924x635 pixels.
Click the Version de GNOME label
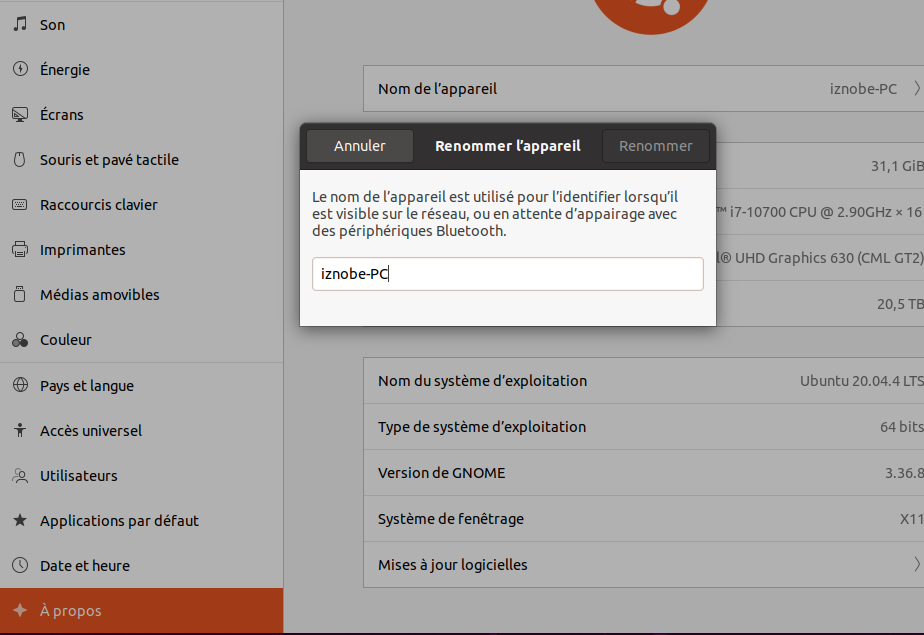tap(441, 473)
